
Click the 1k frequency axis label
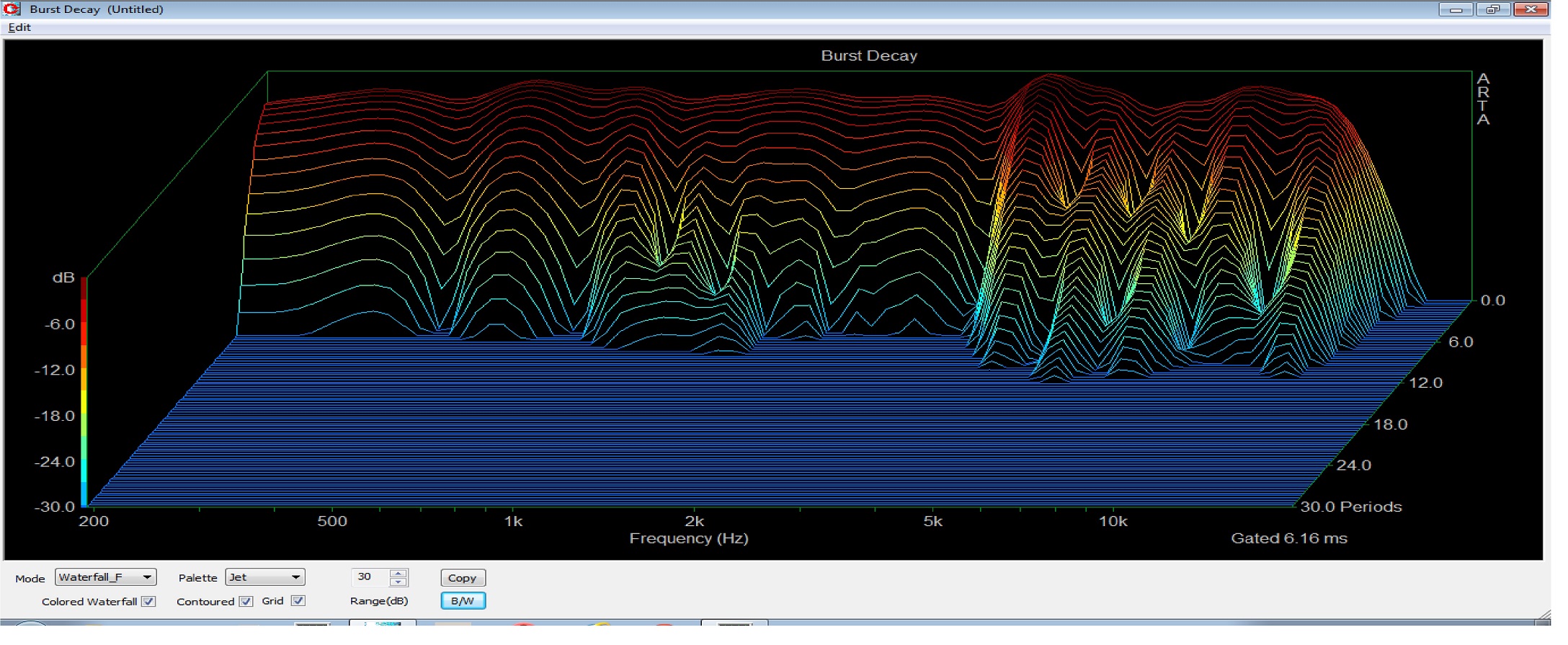pyautogui.click(x=513, y=521)
